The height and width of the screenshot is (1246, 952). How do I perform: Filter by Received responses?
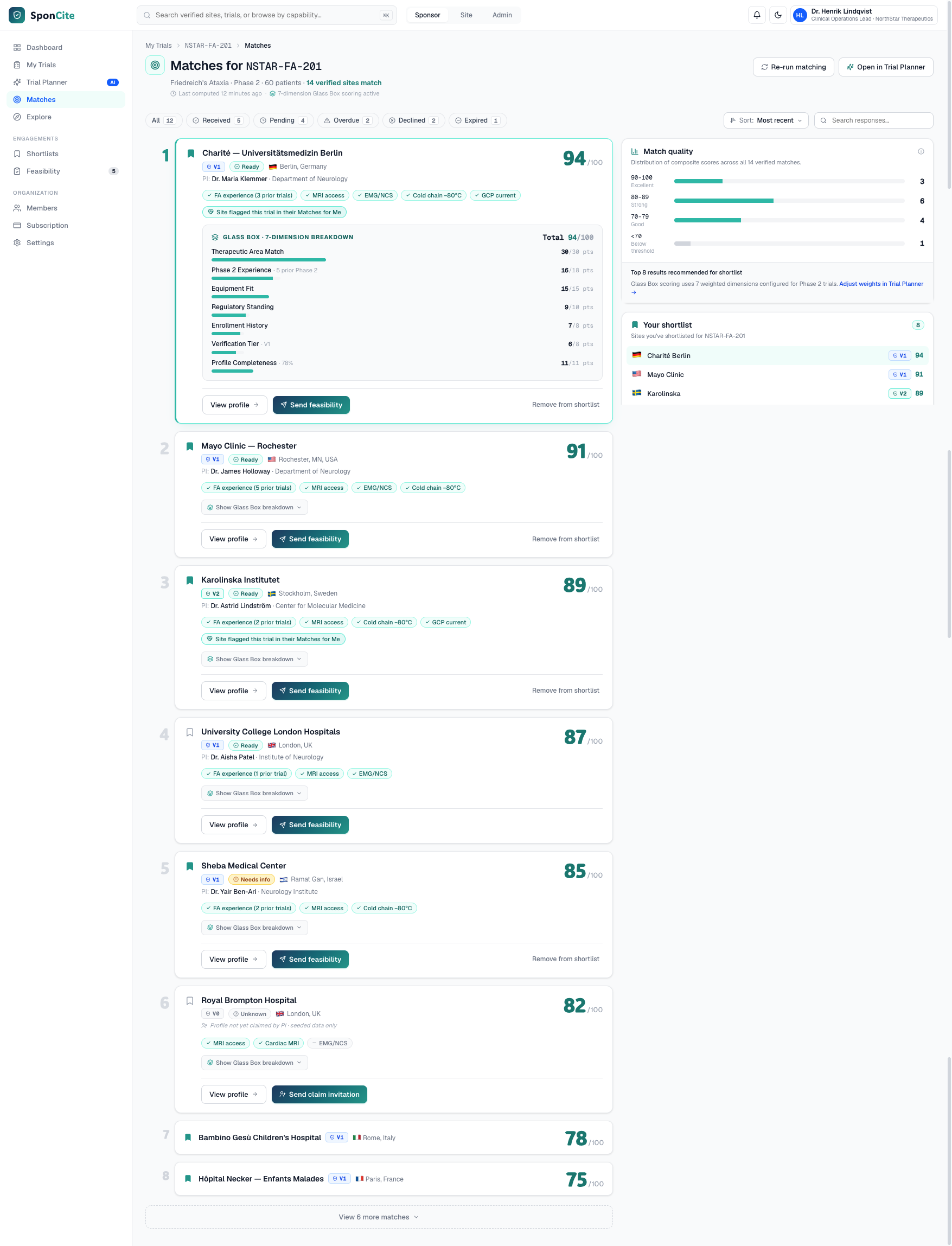point(218,120)
